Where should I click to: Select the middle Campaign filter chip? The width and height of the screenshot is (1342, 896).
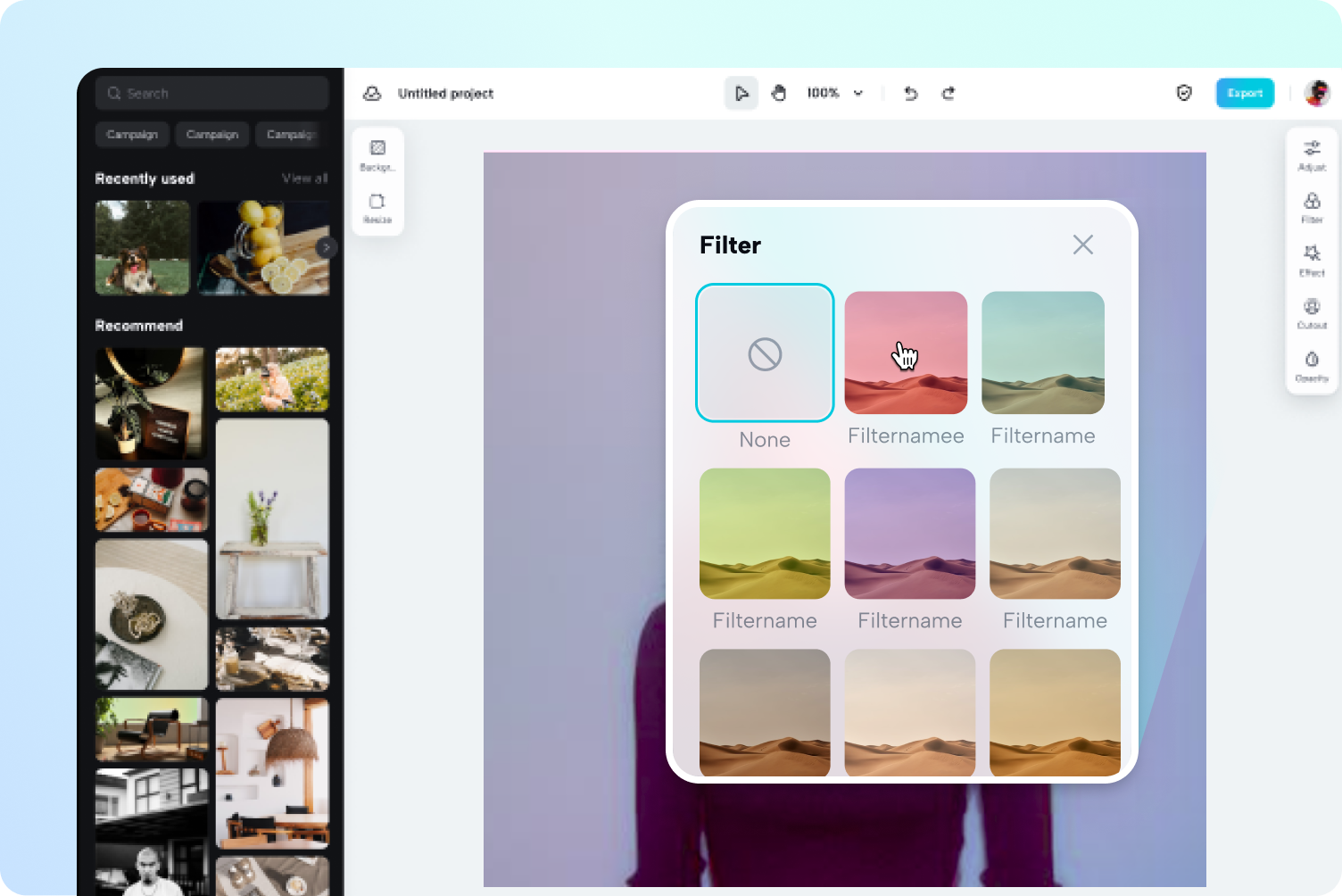click(x=211, y=135)
